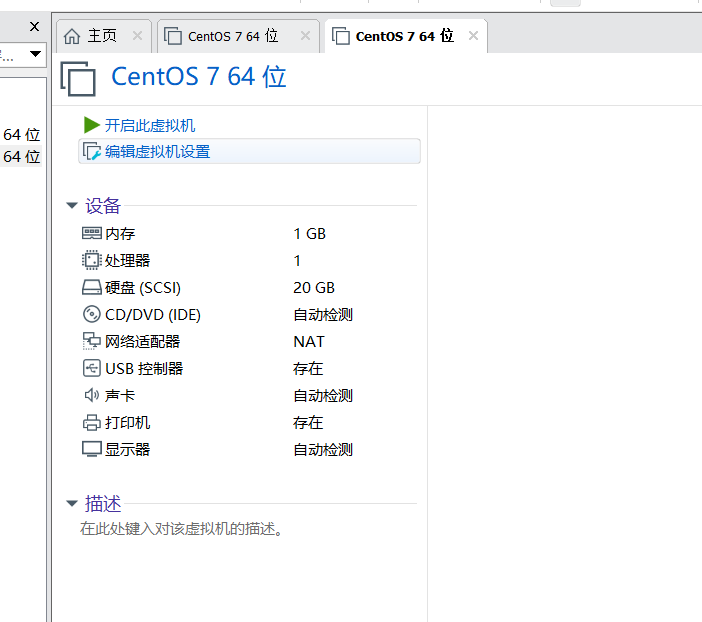Click the memory 内存 icon
This screenshot has width=702, height=622.
(92, 233)
